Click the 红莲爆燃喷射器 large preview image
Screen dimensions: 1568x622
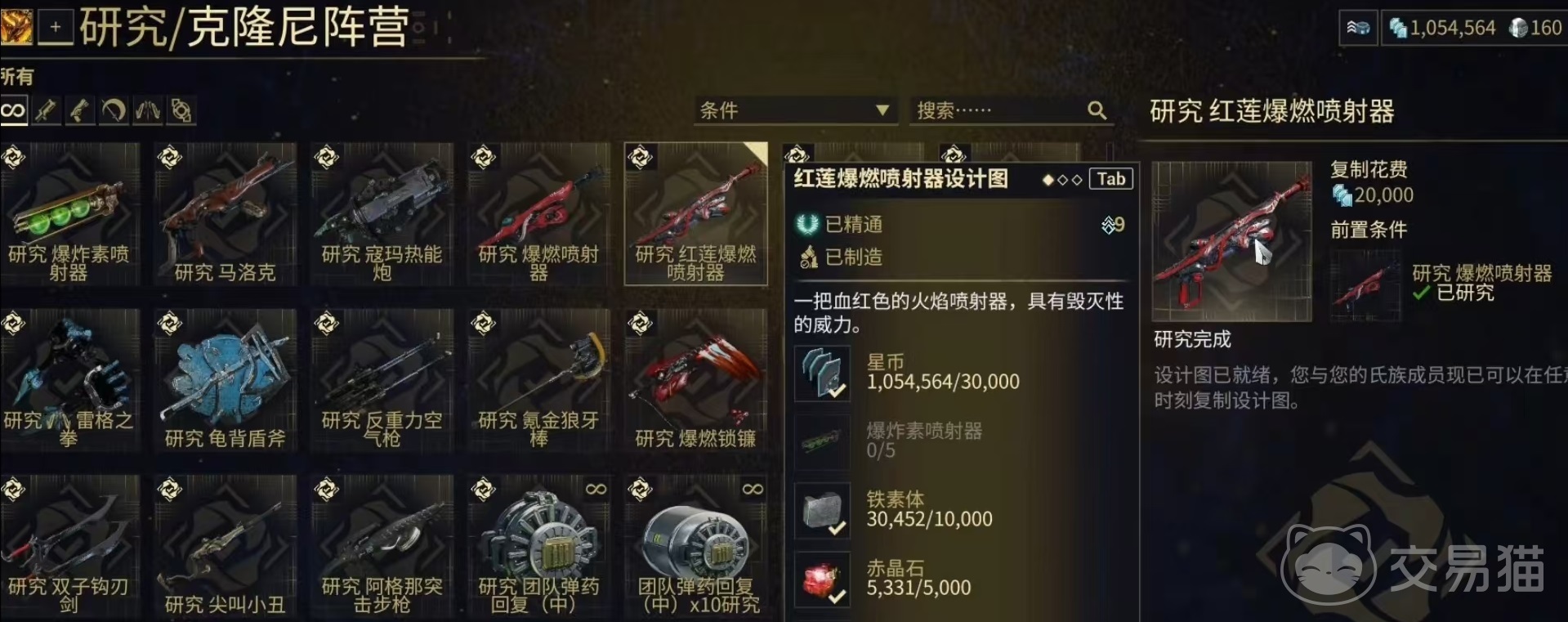tap(1231, 241)
